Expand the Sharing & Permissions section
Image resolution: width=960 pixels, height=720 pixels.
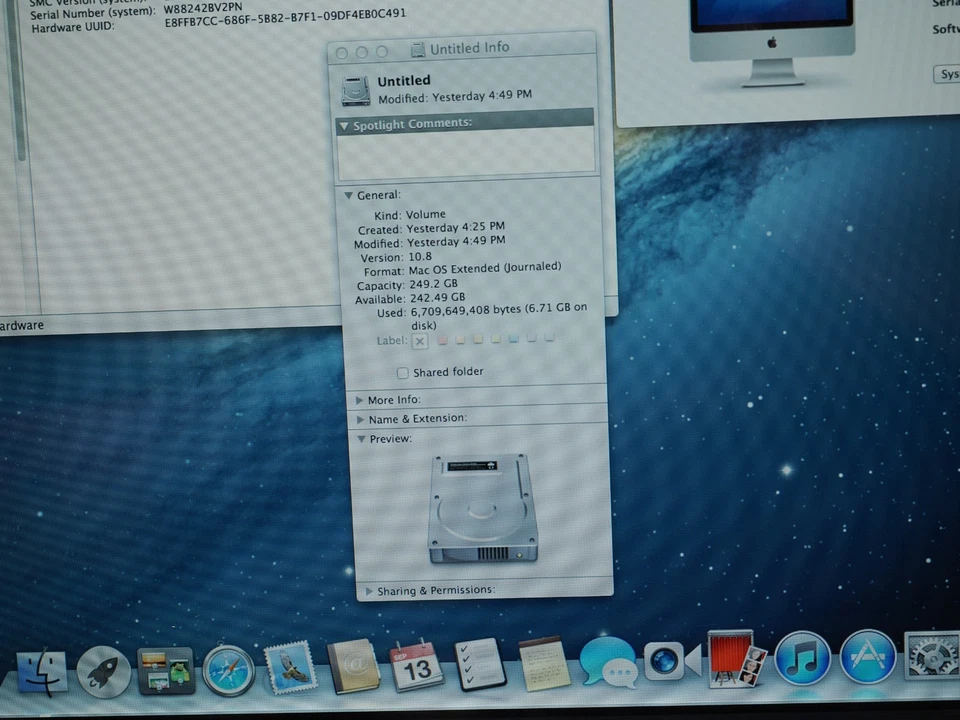click(369, 590)
